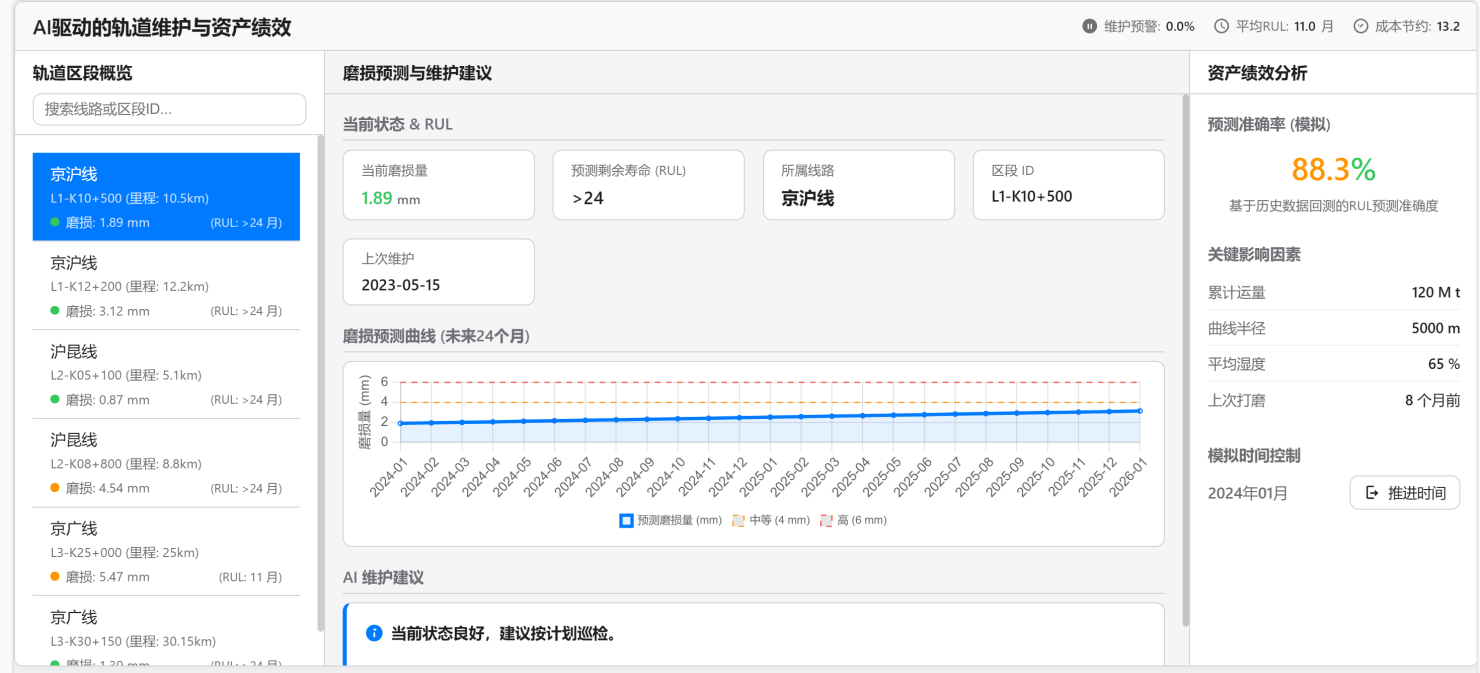Image resolution: width=1480 pixels, height=673 pixels.
Task: Click the 平均湿度 65 % row
Action: coord(1334,364)
